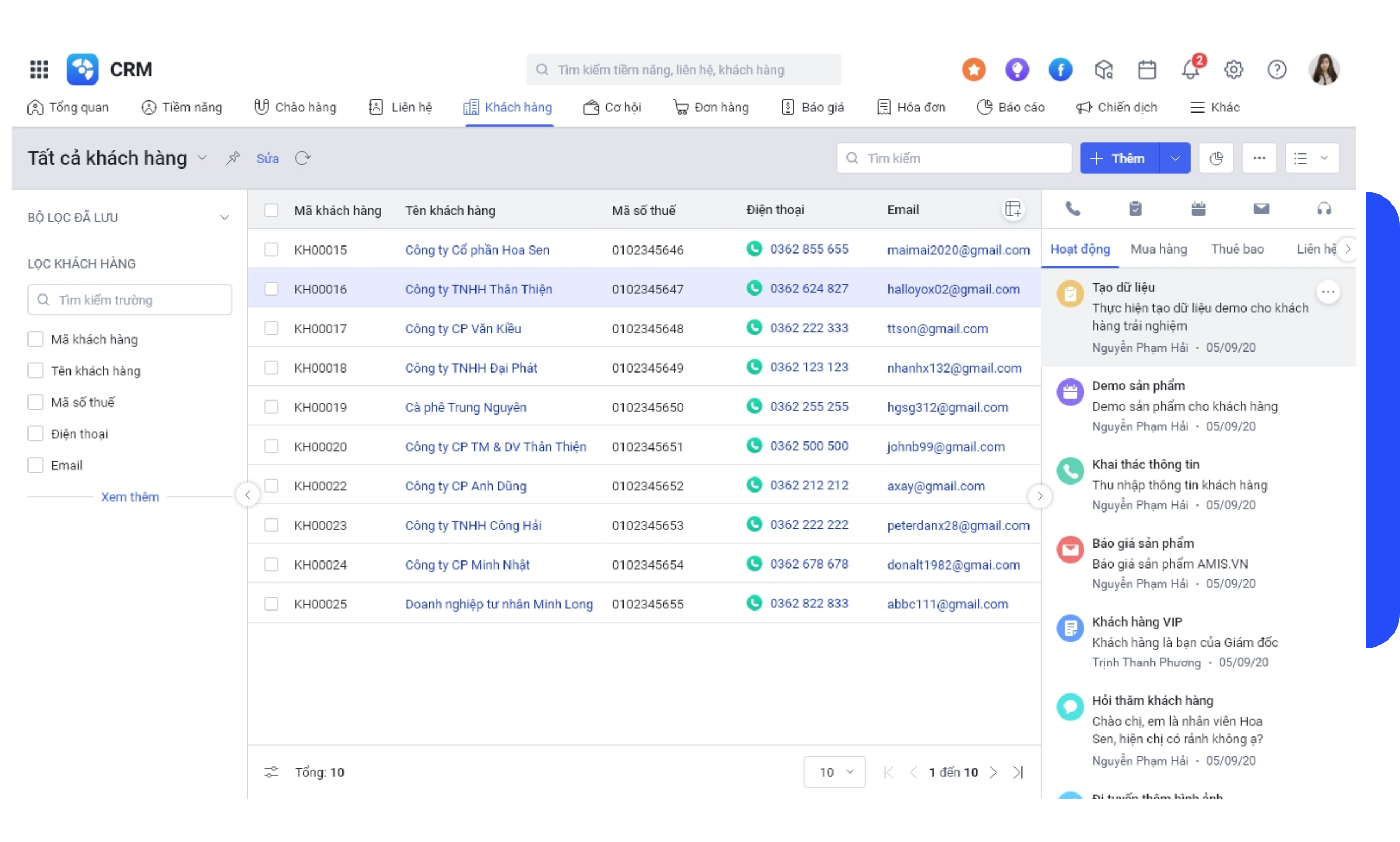Pin the Tất cả khách hàng view
Viewport: 1400px width, 842px height.
(x=233, y=158)
